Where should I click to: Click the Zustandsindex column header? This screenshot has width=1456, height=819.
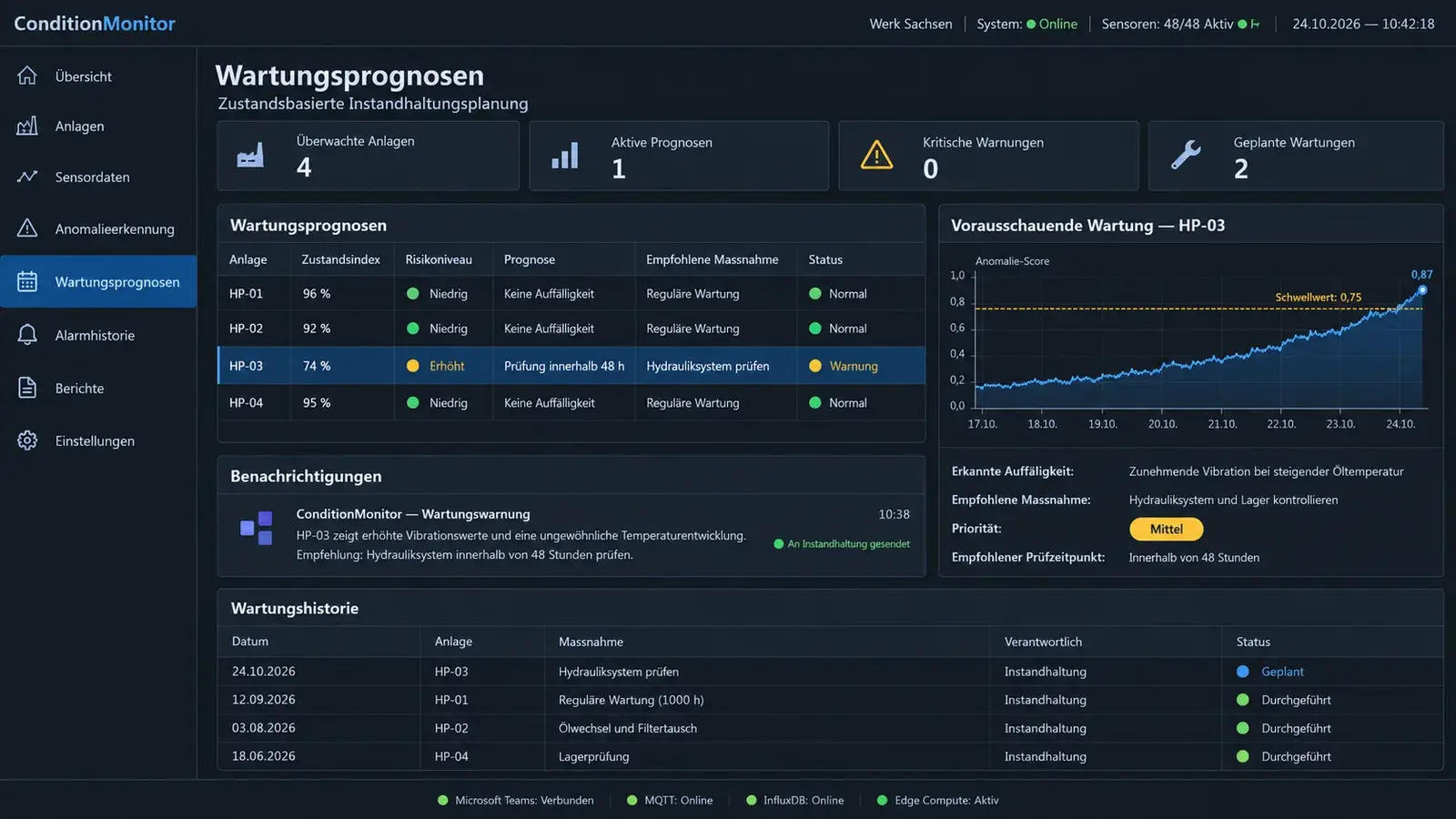(341, 259)
